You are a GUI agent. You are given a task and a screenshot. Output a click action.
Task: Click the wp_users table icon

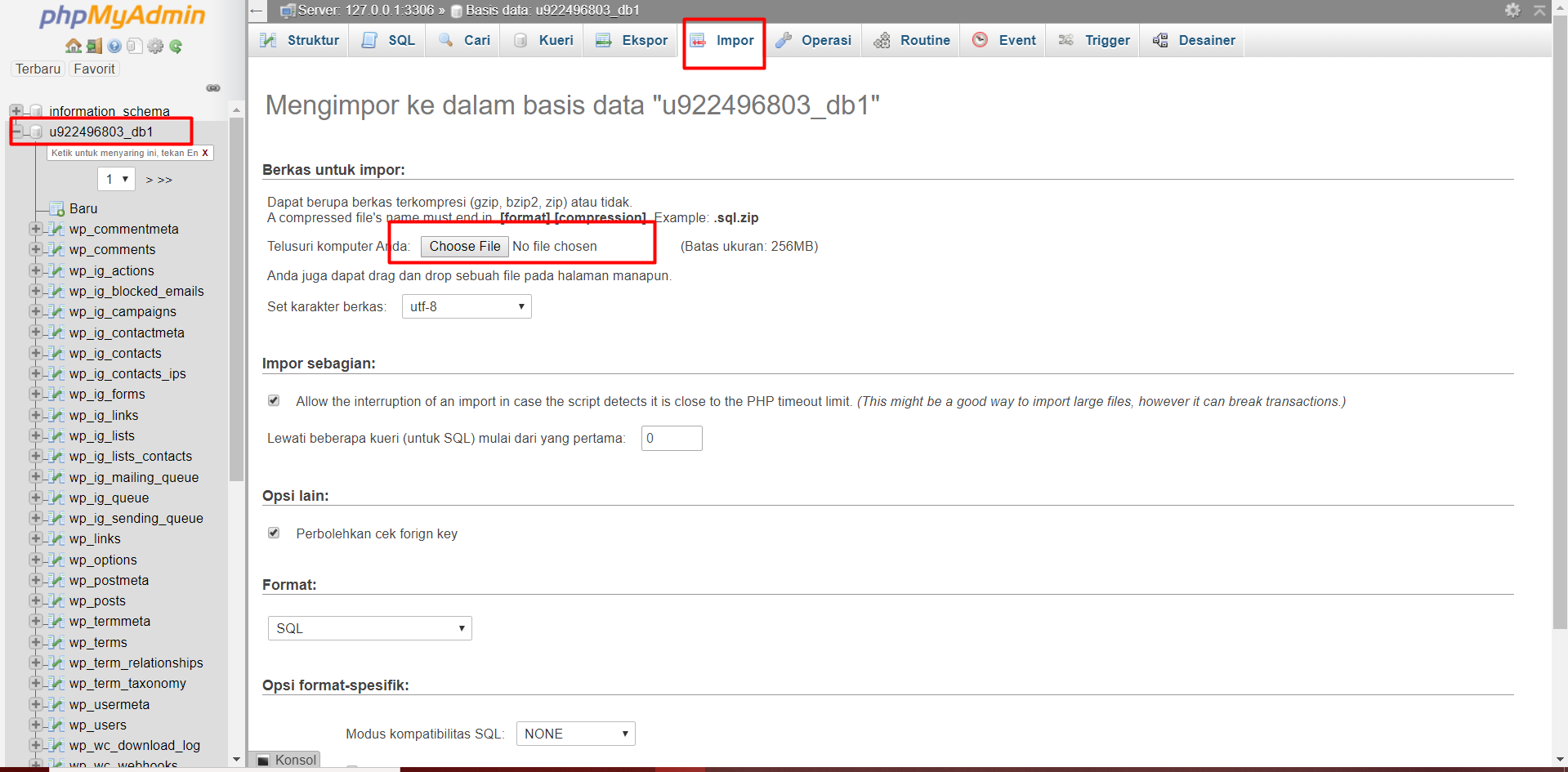56,725
